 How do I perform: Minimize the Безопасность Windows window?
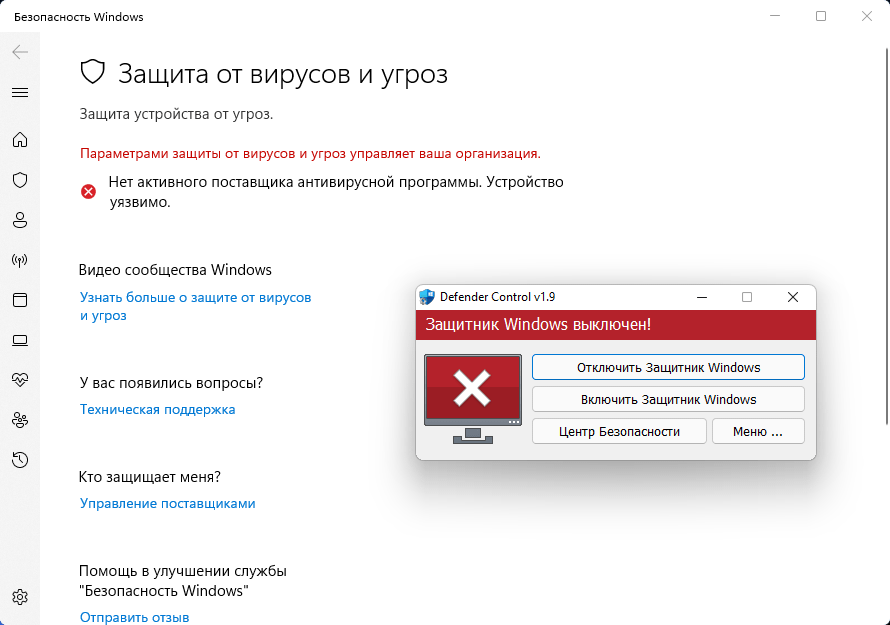pyautogui.click(x=775, y=16)
